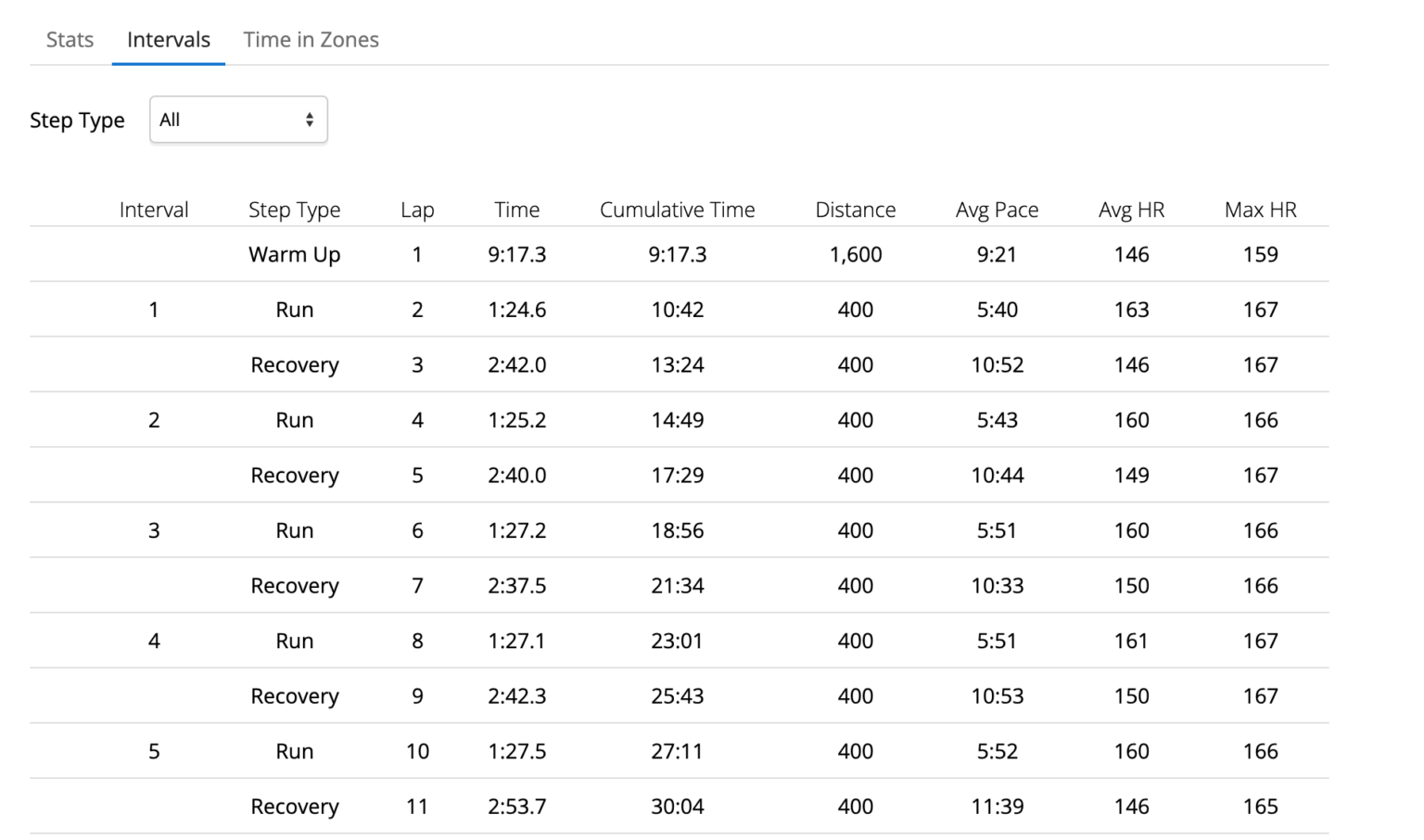Click the 1:27.1 time in lap 8
This screenshot has height=840, width=1424.
click(x=517, y=641)
